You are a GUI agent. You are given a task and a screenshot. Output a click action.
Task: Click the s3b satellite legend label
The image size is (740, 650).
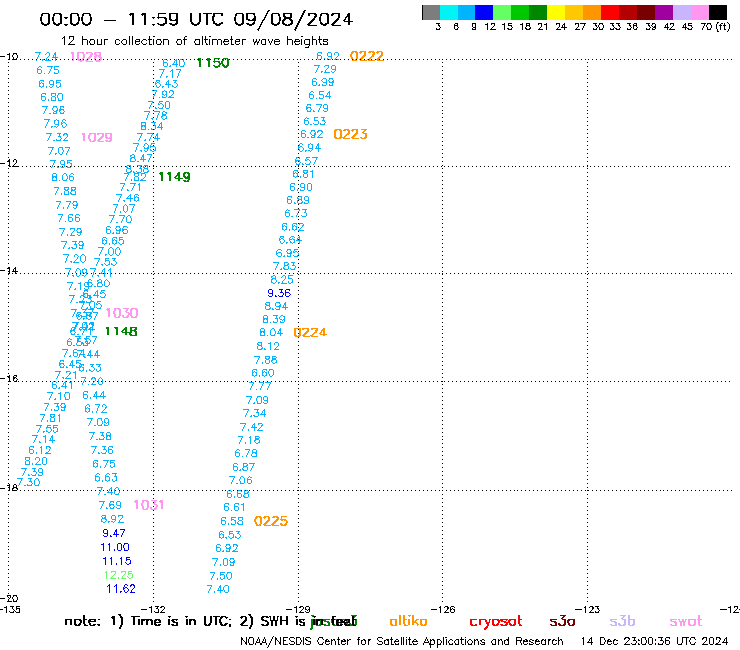coord(622,621)
